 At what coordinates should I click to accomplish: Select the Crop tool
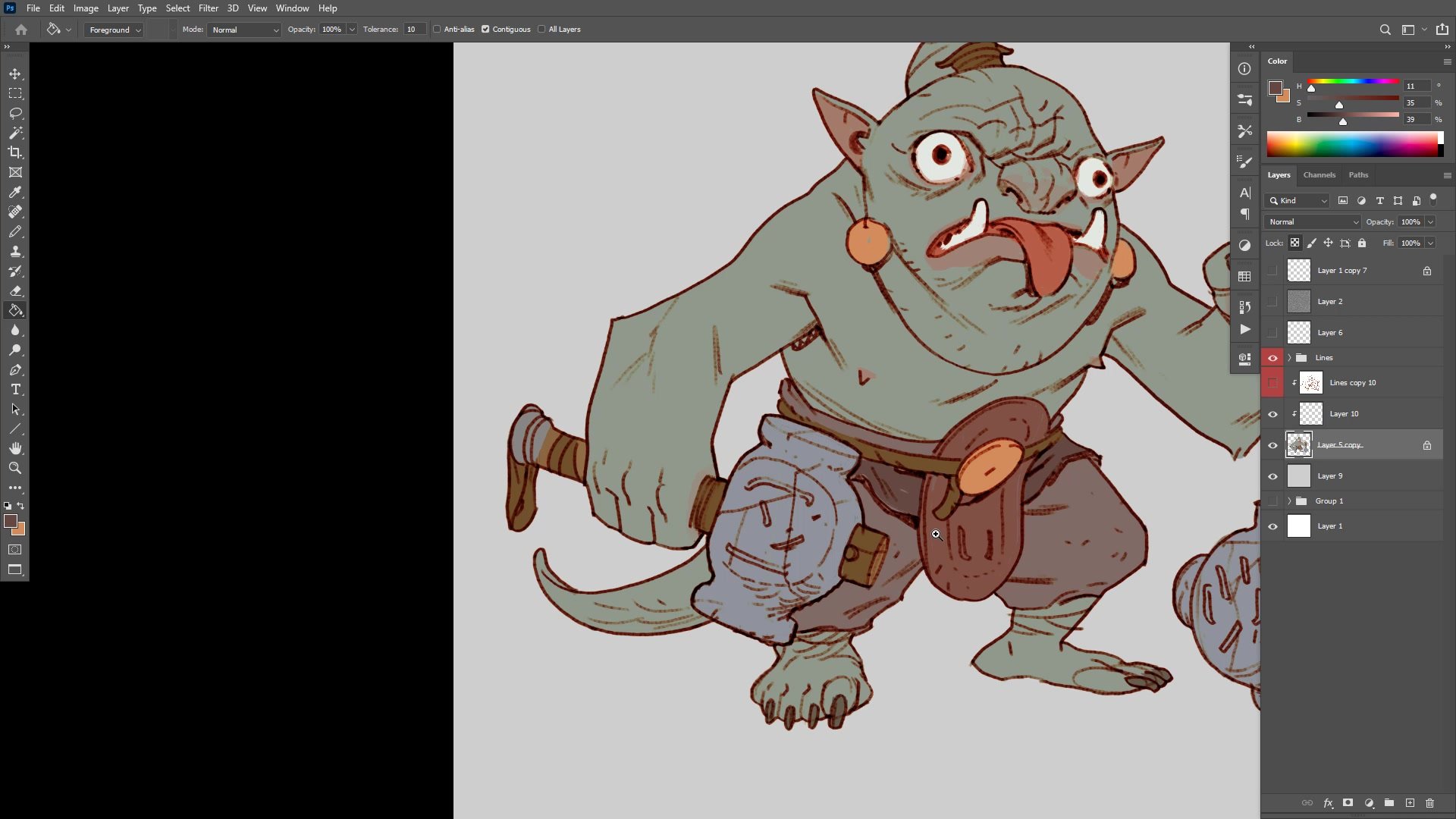15,152
